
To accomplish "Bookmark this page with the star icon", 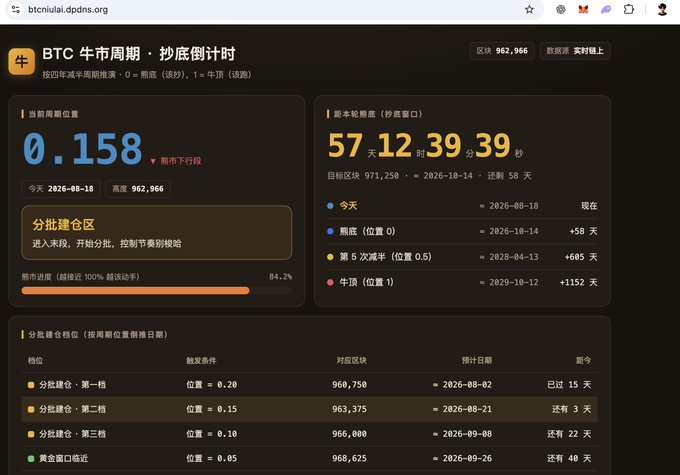I will coord(529,10).
